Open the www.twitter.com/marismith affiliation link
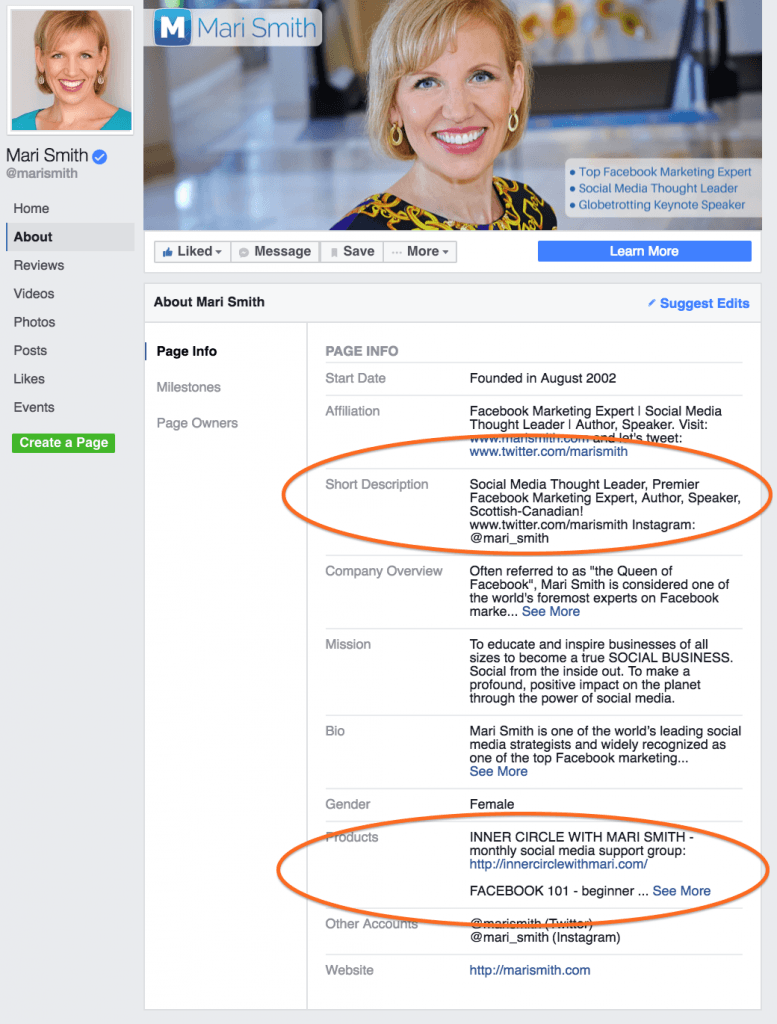This screenshot has width=777, height=1024. coord(548,452)
